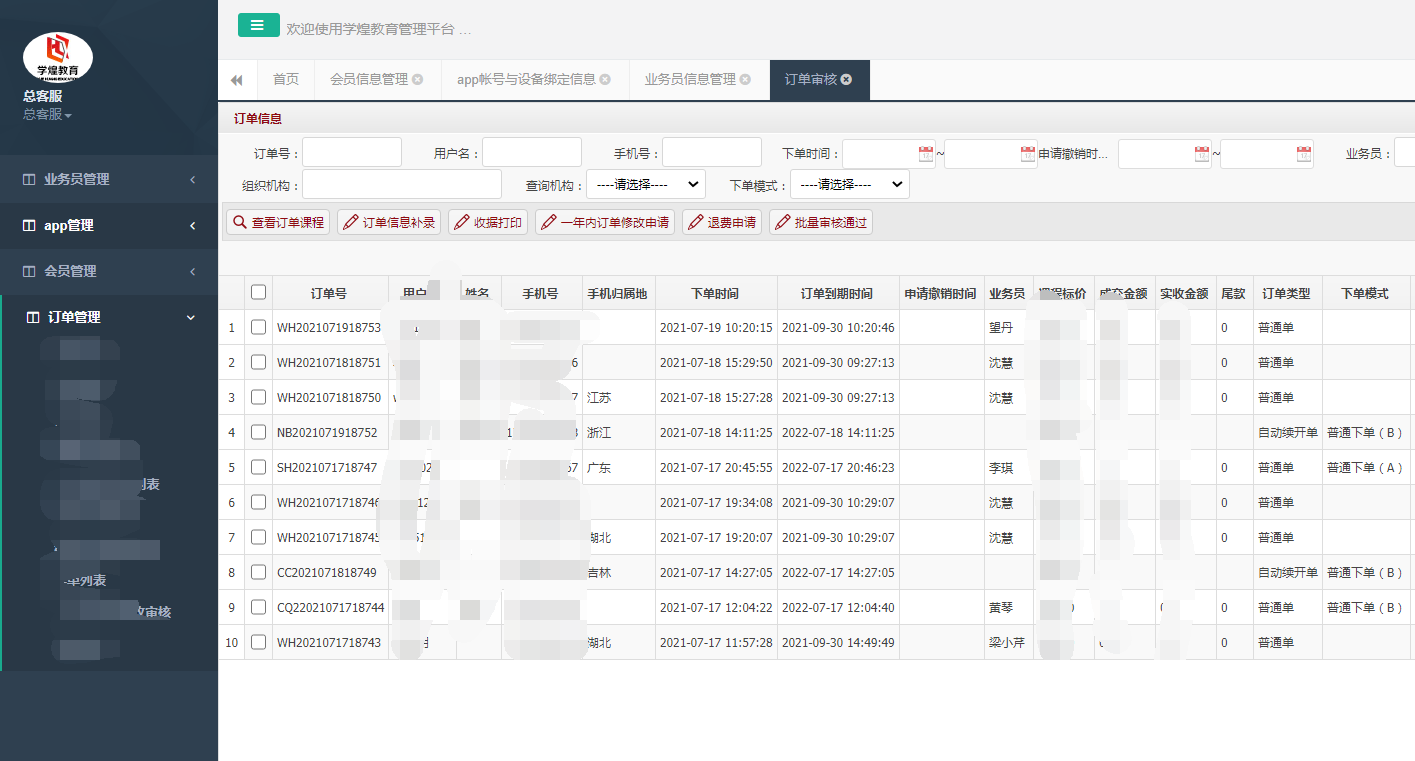Screen dimensions: 1415x761
Task: Toggle the select-all checkbox in table header
Action: tap(259, 292)
